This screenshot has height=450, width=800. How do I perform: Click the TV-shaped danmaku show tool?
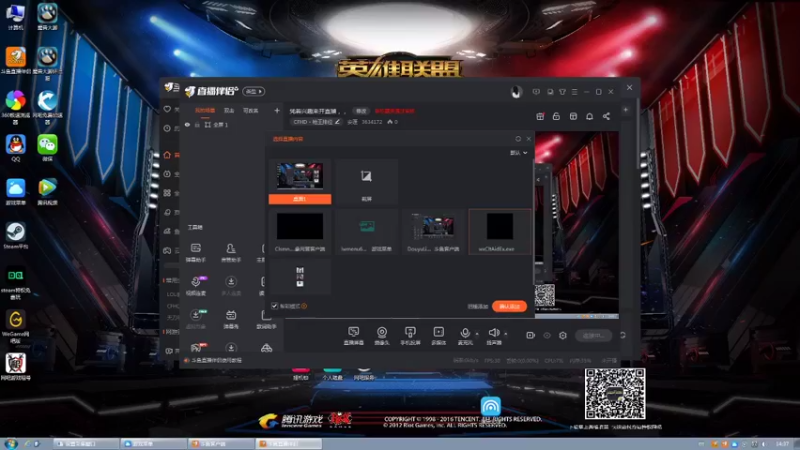[231, 318]
